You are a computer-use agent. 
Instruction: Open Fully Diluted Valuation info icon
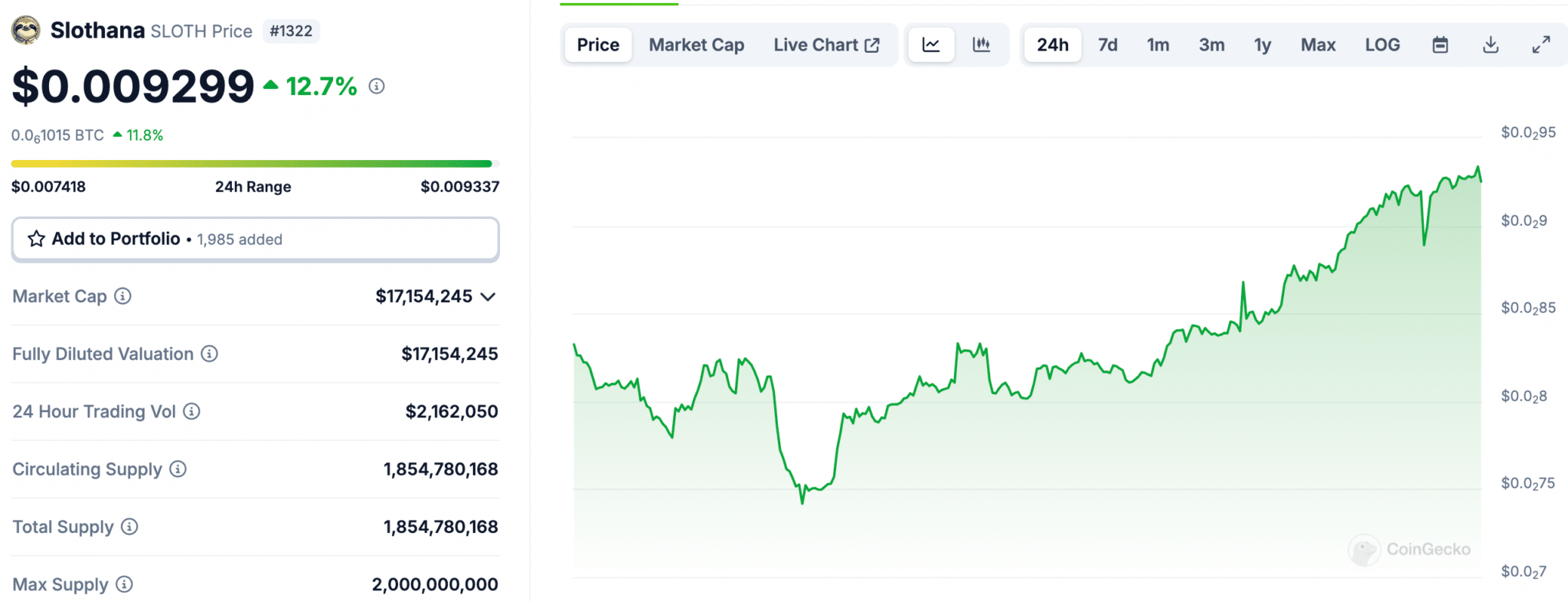pyautogui.click(x=209, y=354)
